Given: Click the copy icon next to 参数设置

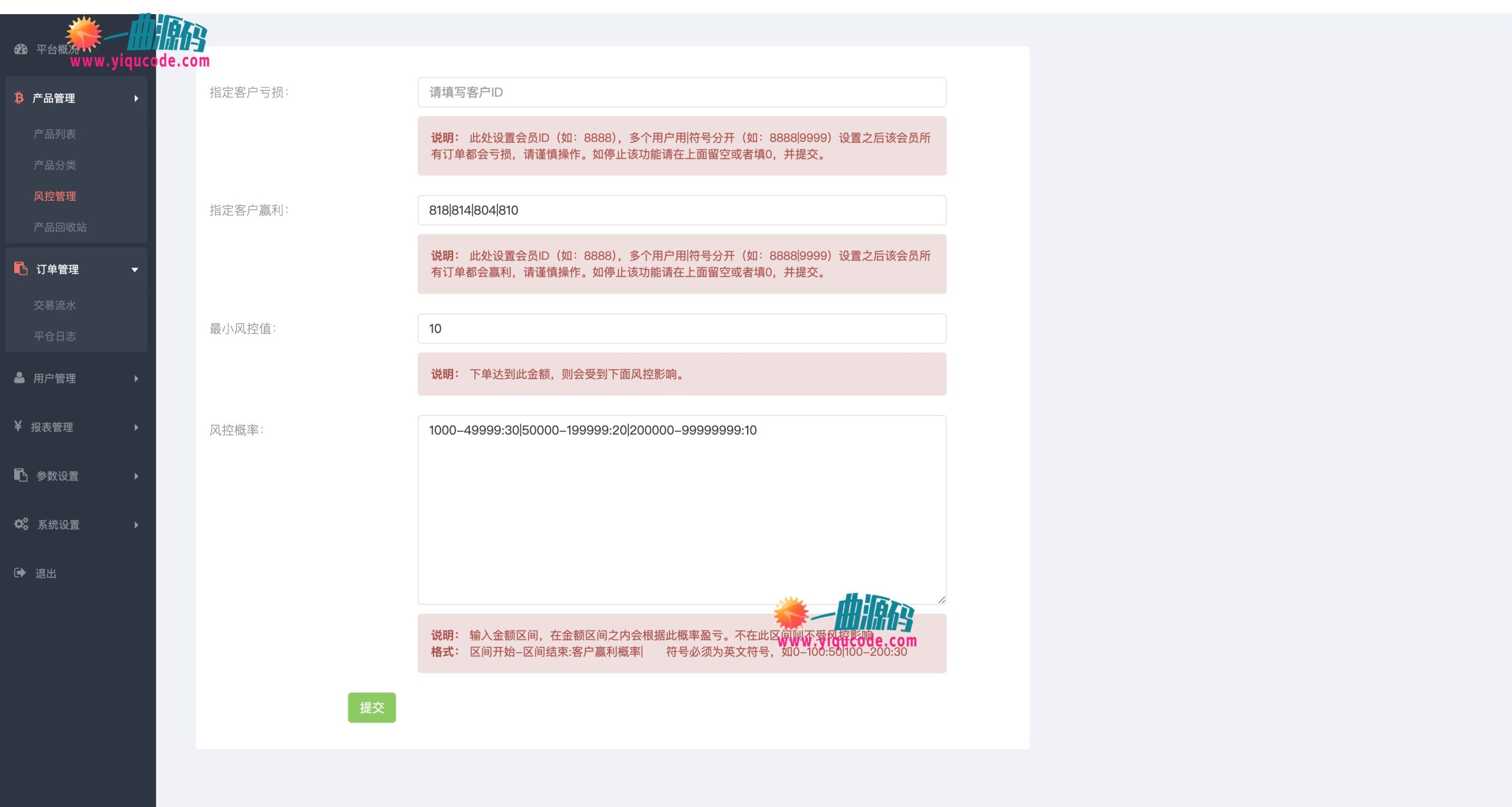Looking at the screenshot, I should tap(19, 476).
